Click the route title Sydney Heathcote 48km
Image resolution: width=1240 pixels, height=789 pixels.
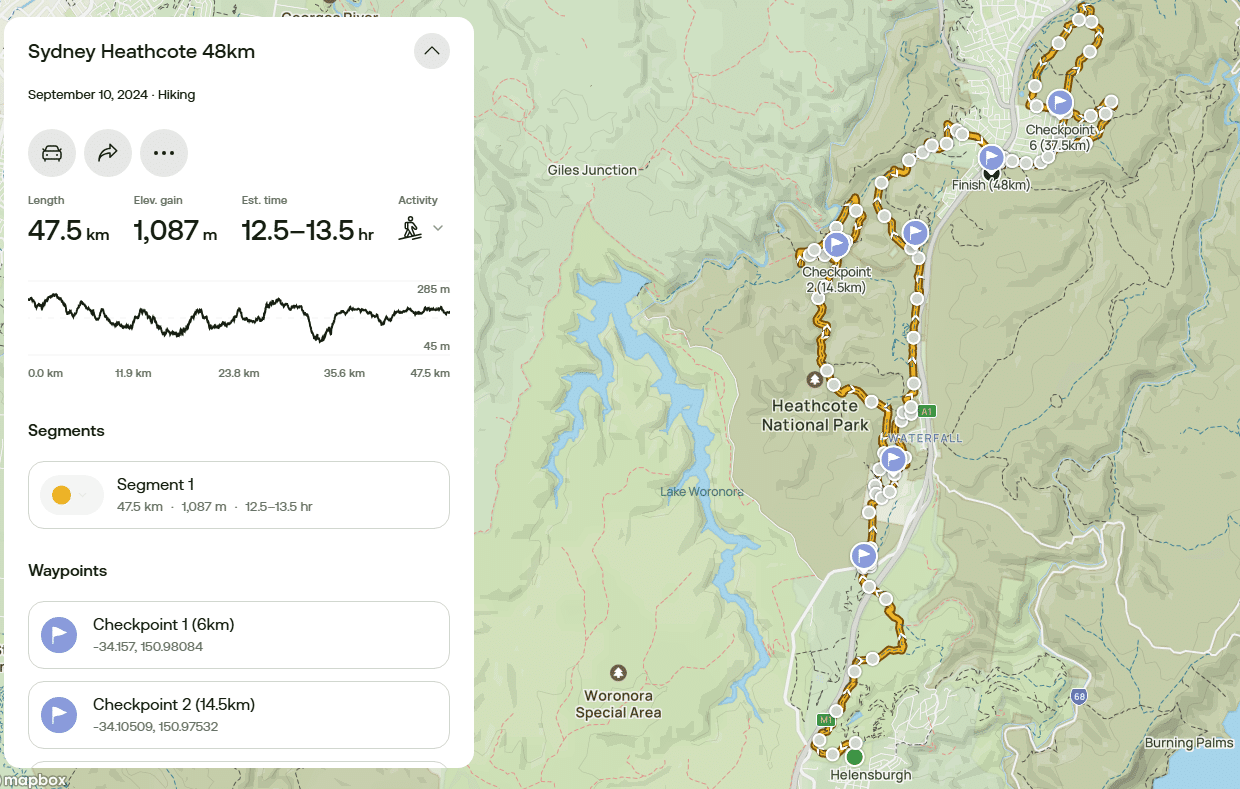coord(142,52)
